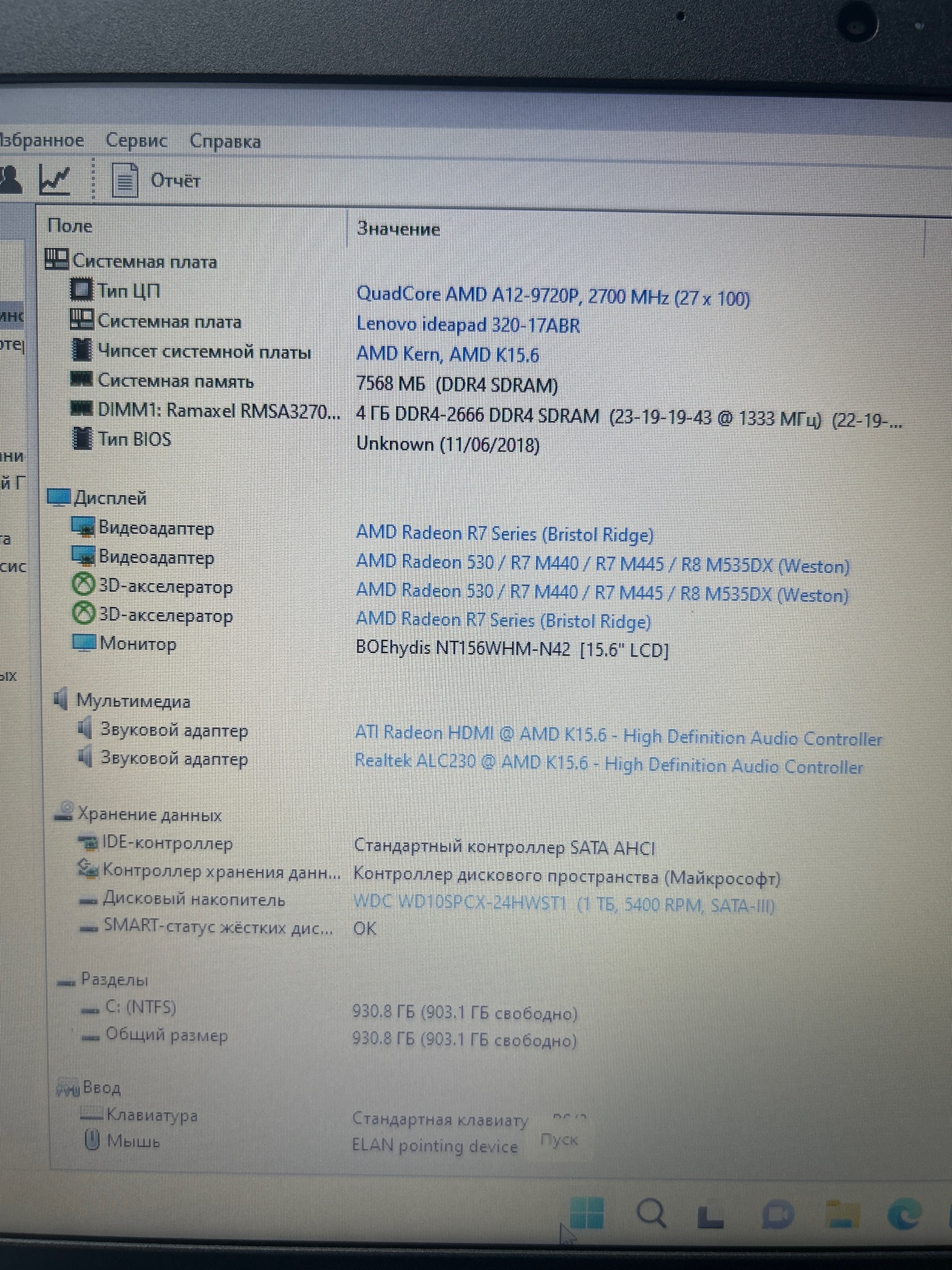Open the taskbar Search magnifier

point(651,1213)
